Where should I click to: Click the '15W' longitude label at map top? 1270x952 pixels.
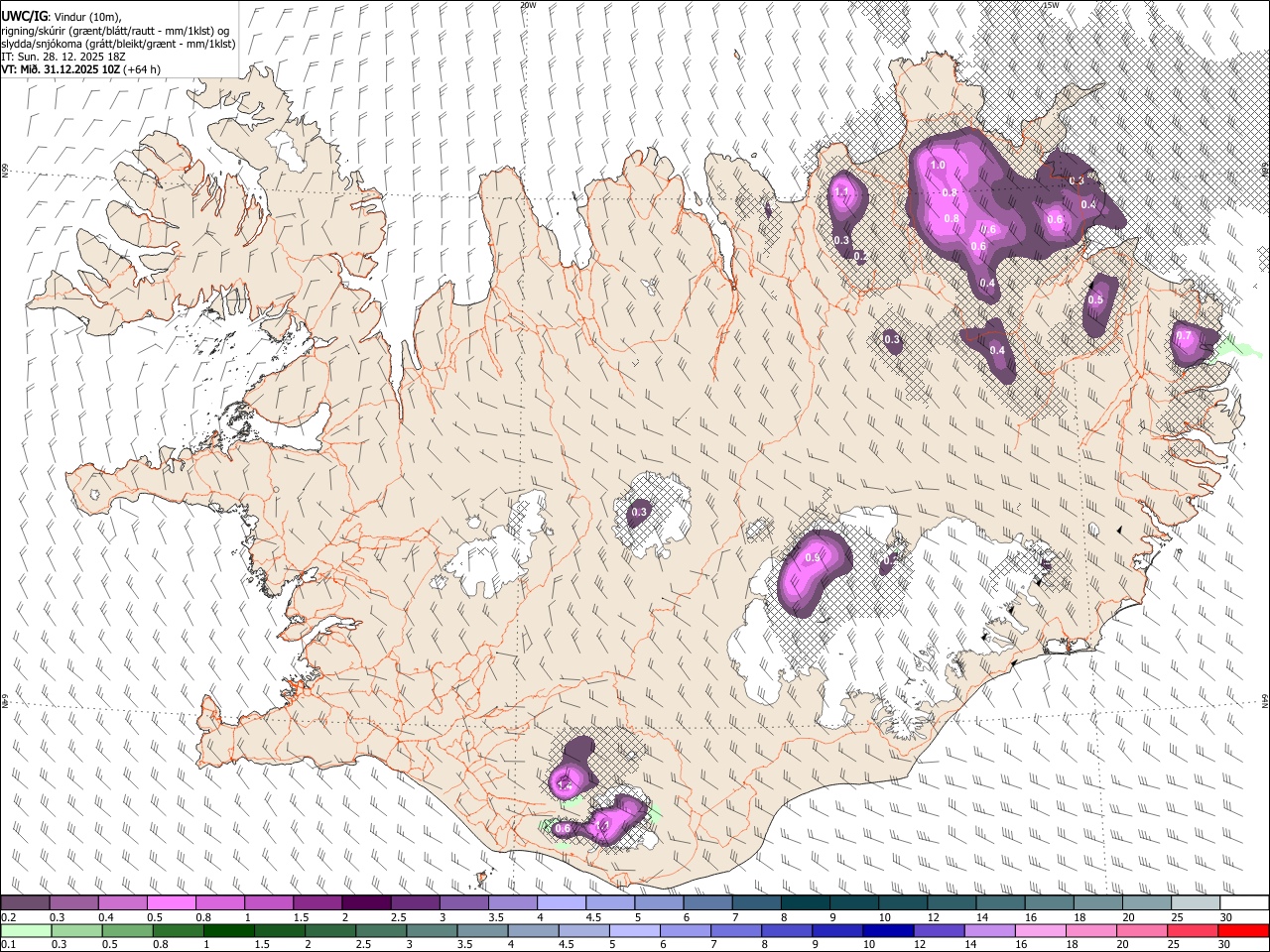click(x=1051, y=5)
